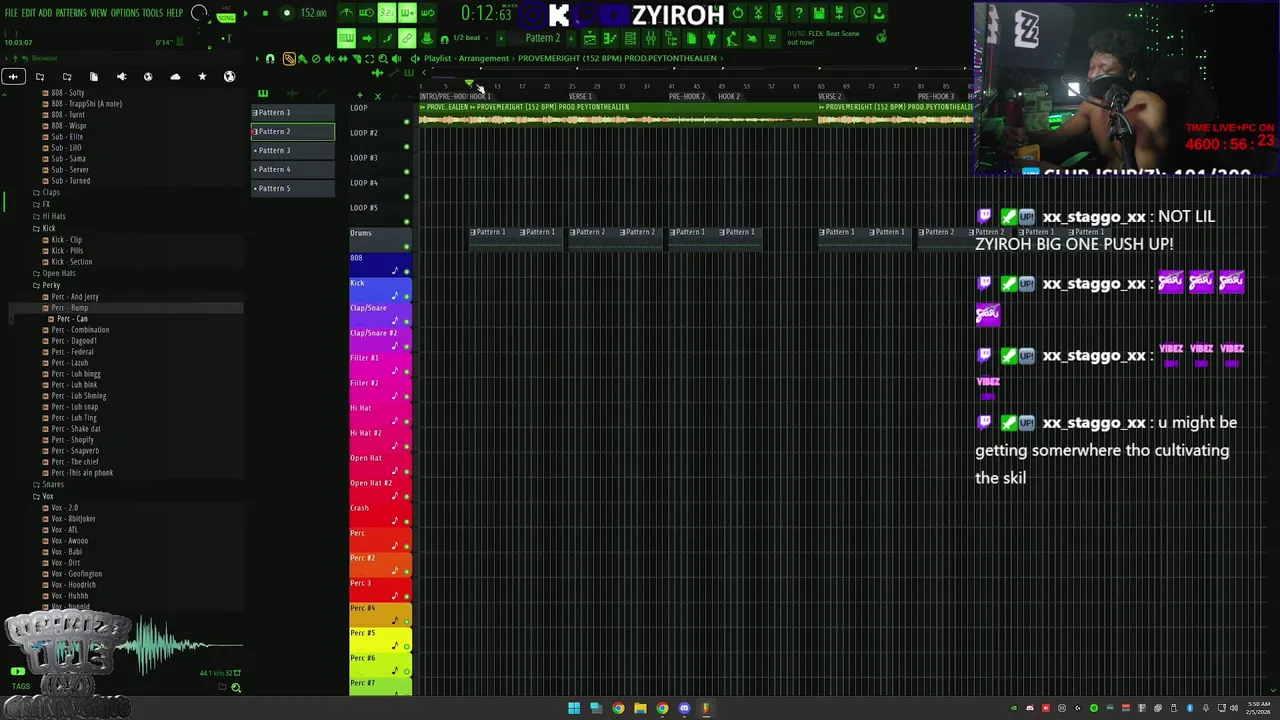Select Pattern 3 in the picker
Image resolution: width=1280 pixels, height=720 pixels.
(292, 150)
